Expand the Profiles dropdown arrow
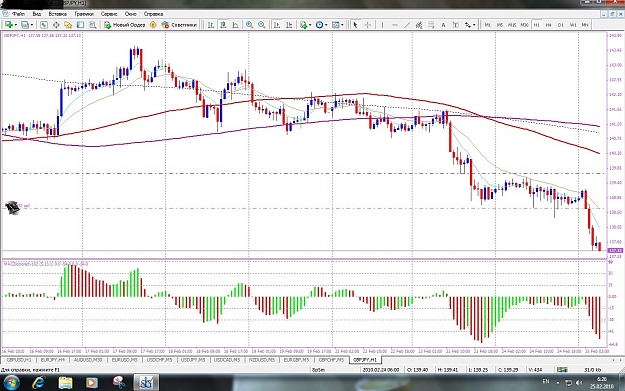Viewport: 625px width, 391px height. (x=32, y=25)
